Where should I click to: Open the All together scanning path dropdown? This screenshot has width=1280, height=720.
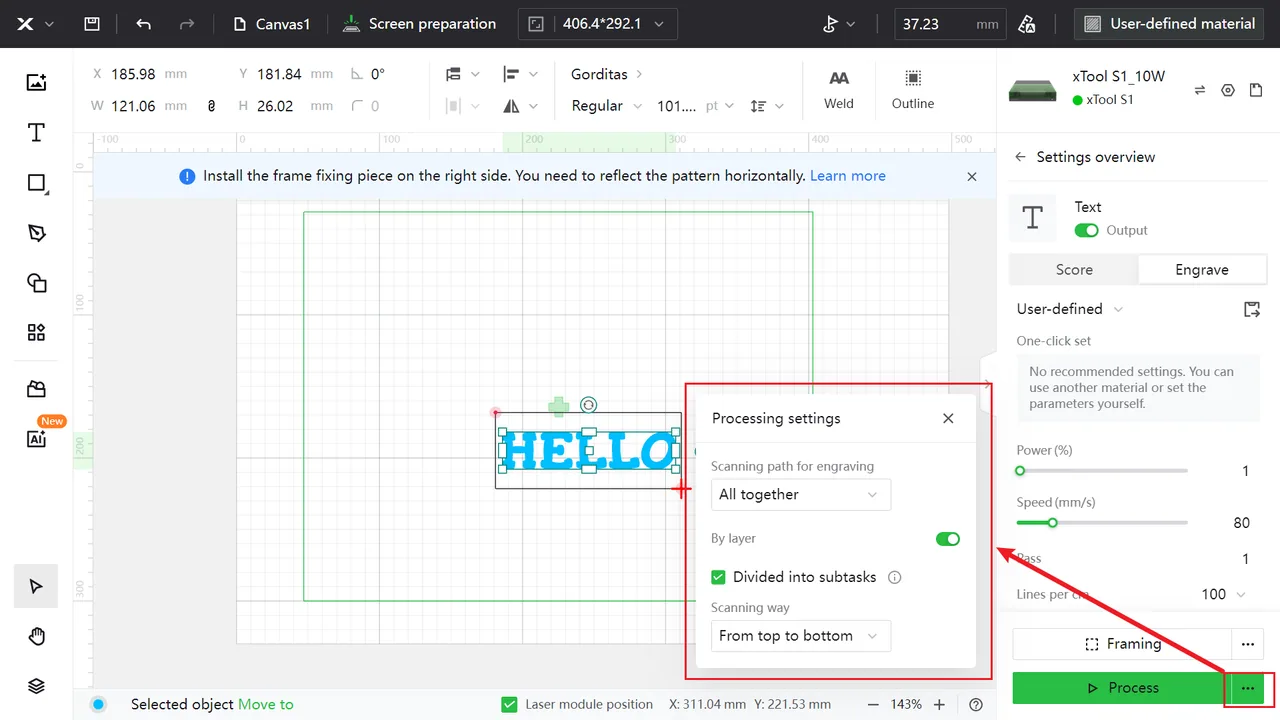pos(801,495)
